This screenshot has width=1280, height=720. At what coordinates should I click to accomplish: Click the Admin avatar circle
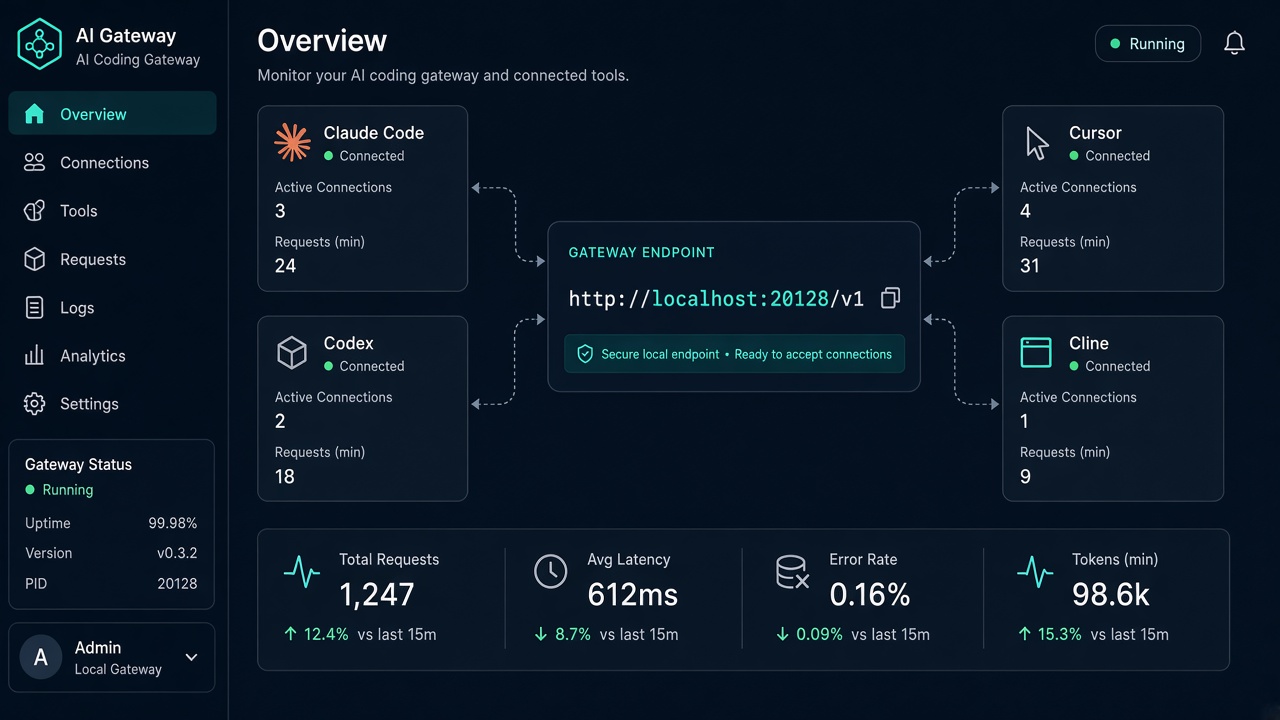41,658
